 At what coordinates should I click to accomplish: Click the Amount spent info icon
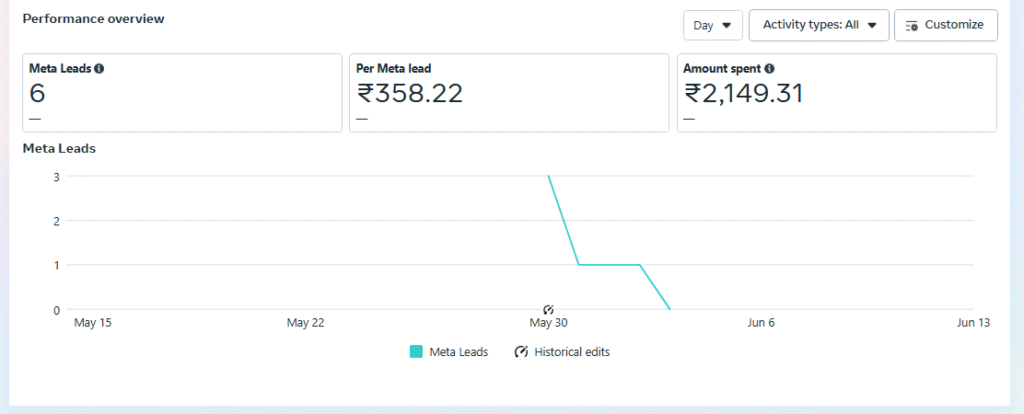(x=768, y=69)
